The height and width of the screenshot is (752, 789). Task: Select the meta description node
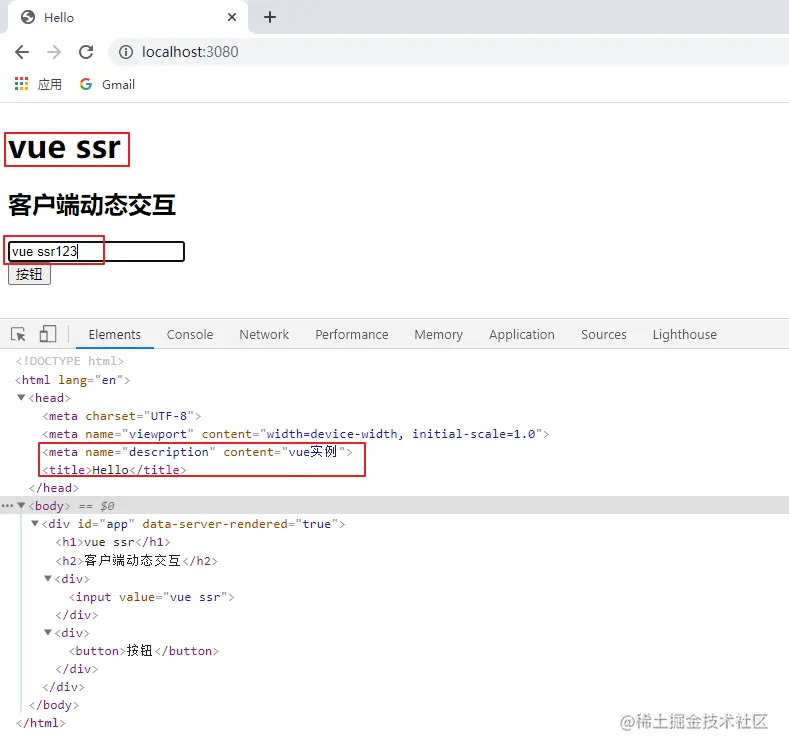pyautogui.click(x=198, y=452)
